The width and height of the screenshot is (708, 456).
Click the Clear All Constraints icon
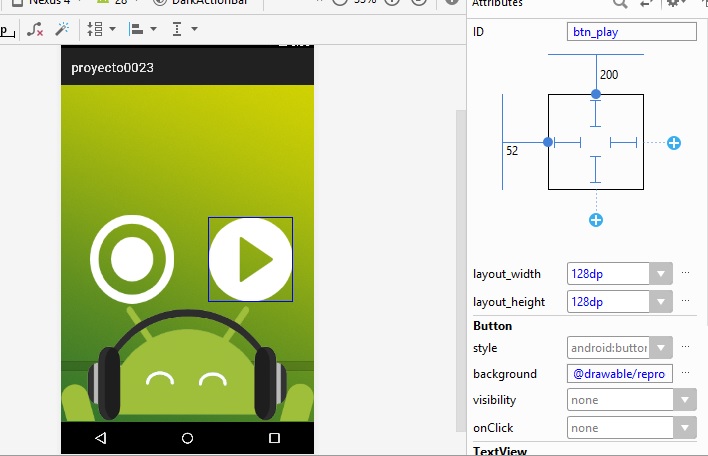pyautogui.click(x=35, y=29)
